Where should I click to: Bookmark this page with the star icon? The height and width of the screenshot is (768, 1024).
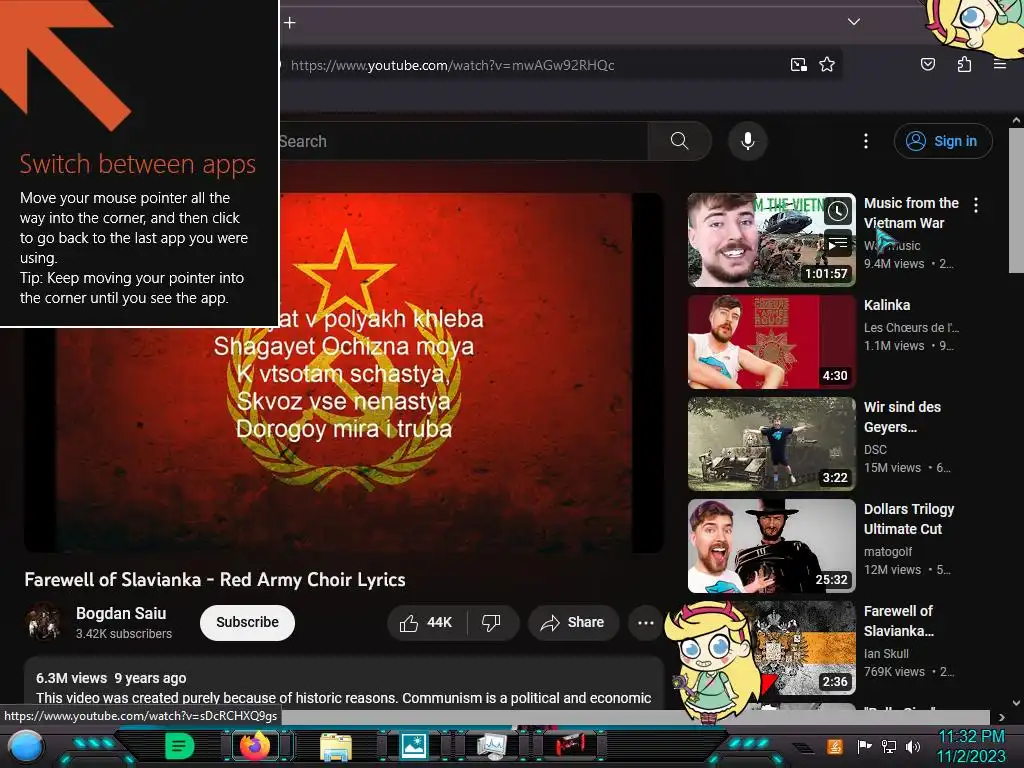pyautogui.click(x=827, y=65)
